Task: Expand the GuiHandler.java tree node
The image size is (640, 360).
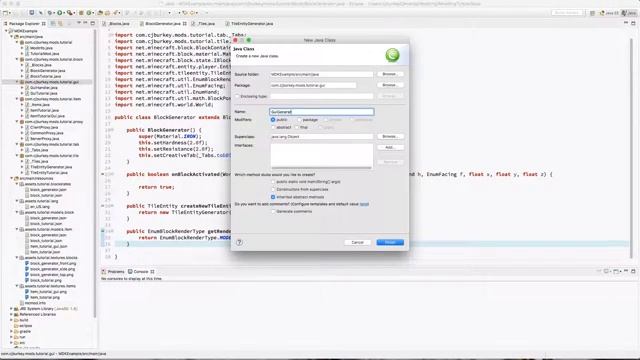Action: 22,88
